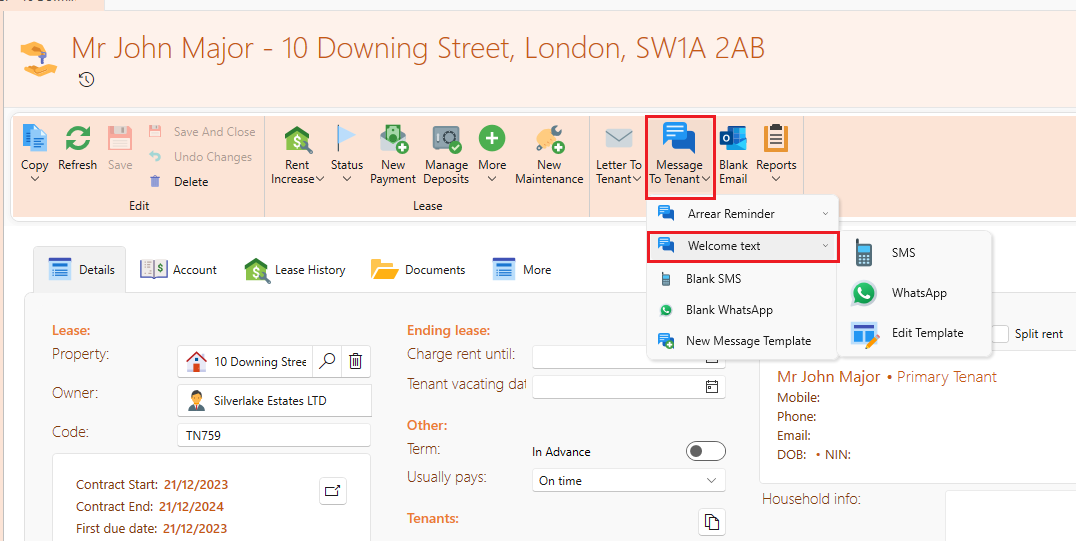Image resolution: width=1076 pixels, height=541 pixels.
Task: Click the Property field 10 Downing Street
Action: pyautogui.click(x=245, y=361)
